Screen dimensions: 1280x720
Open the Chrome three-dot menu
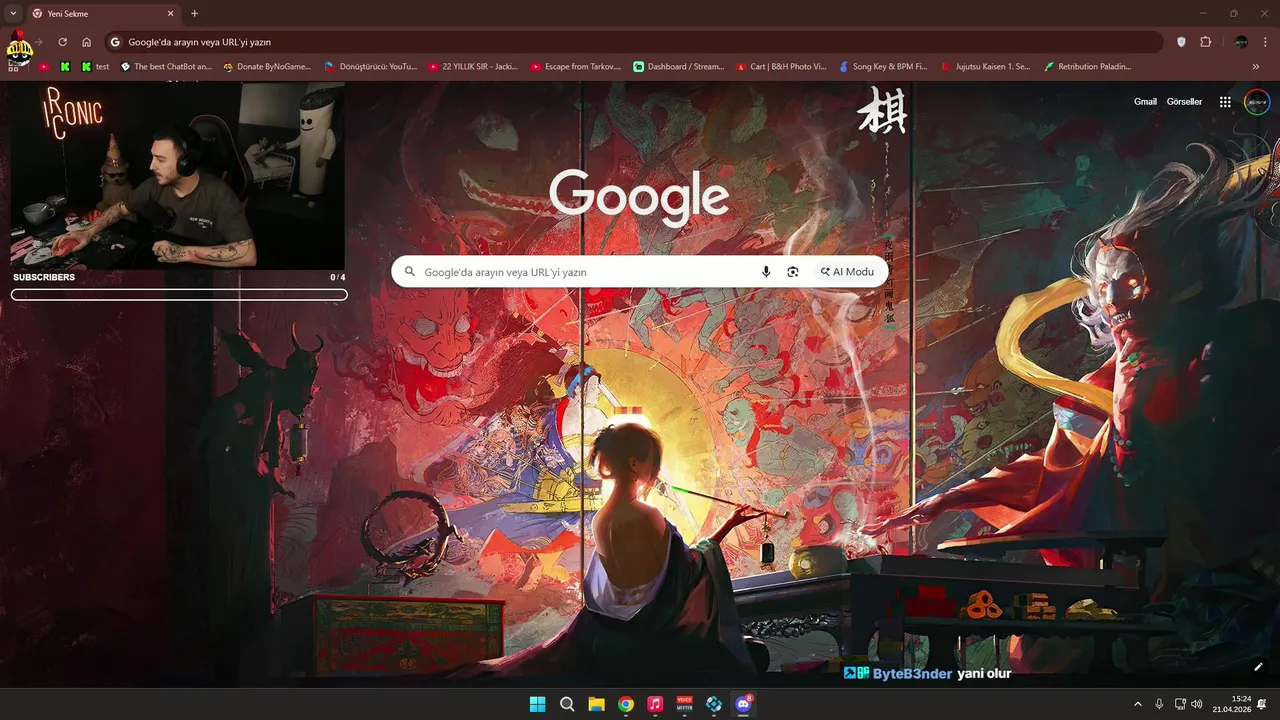pyautogui.click(x=1265, y=42)
